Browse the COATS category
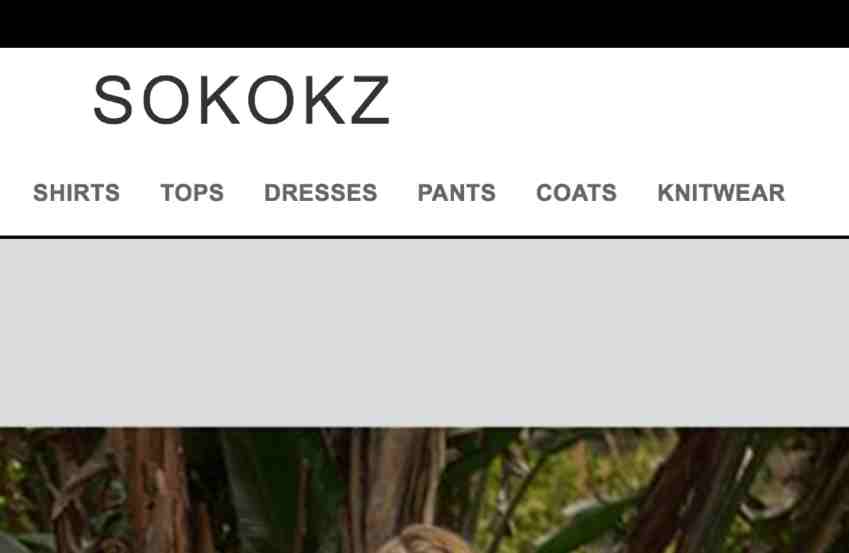This screenshot has width=849, height=553. (576, 193)
